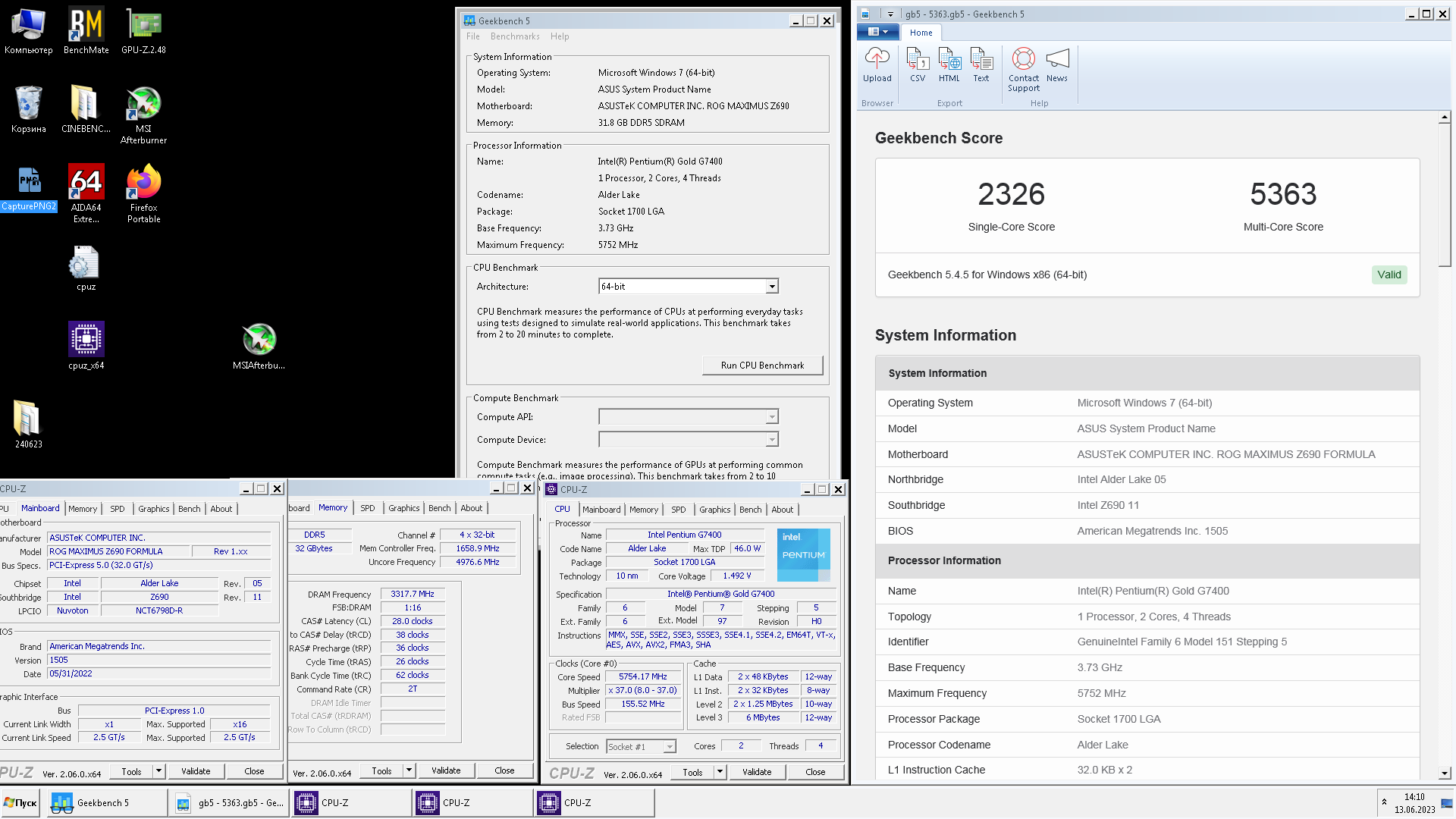Open the News icon in the ribbon
This screenshot has width=1456, height=819.
pos(1057,65)
